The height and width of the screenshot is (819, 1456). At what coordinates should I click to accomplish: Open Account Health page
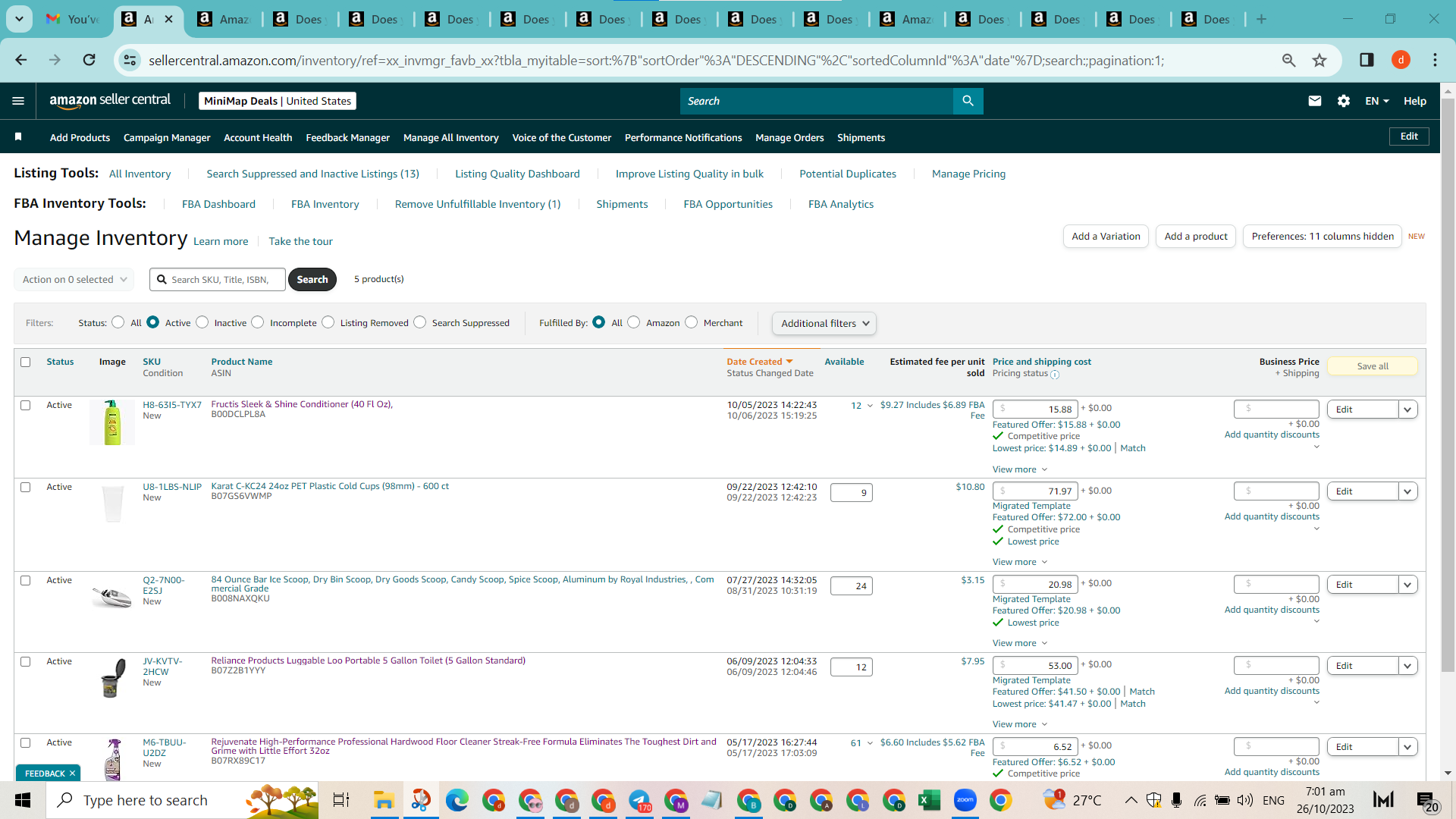pos(258,137)
